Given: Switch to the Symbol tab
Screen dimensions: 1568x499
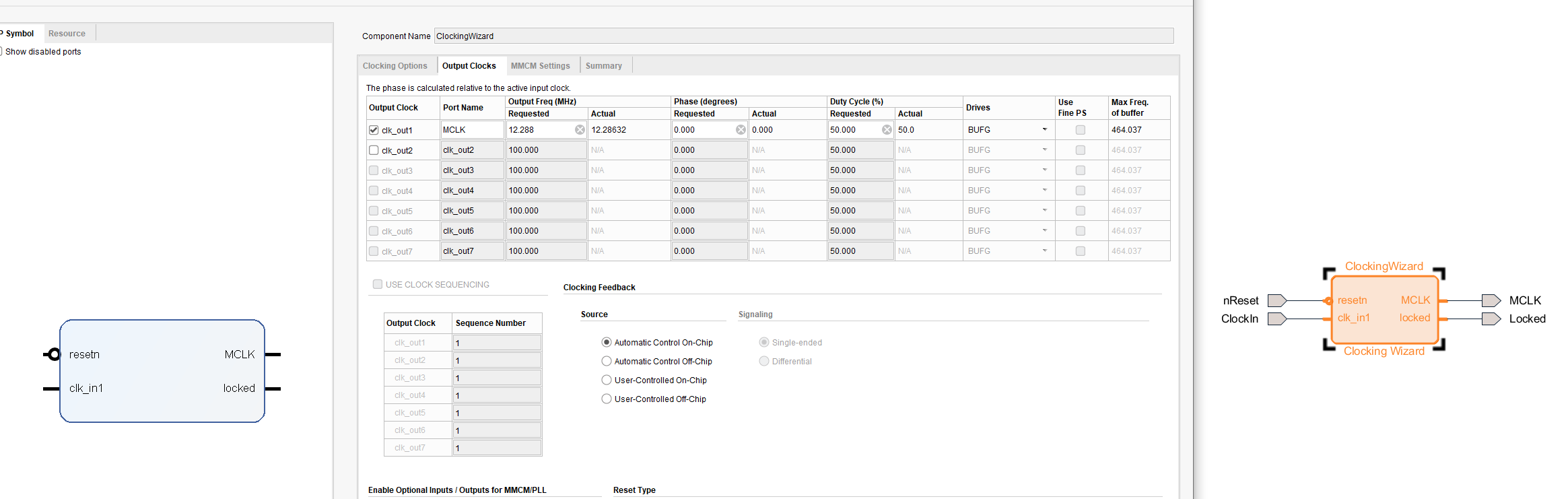Looking at the screenshot, I should click(x=19, y=34).
